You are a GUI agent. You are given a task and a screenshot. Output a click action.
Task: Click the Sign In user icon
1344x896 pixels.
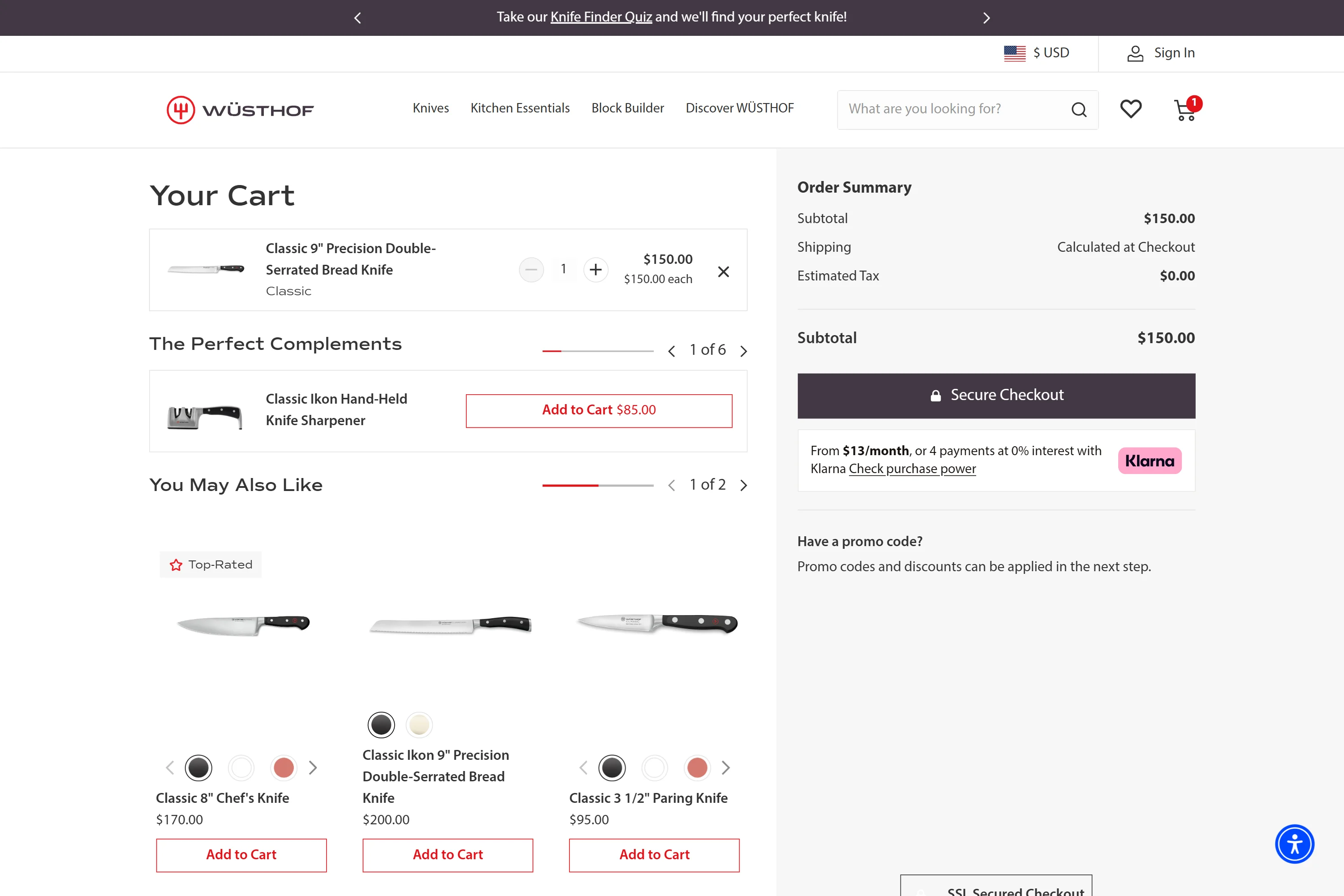1135,53
